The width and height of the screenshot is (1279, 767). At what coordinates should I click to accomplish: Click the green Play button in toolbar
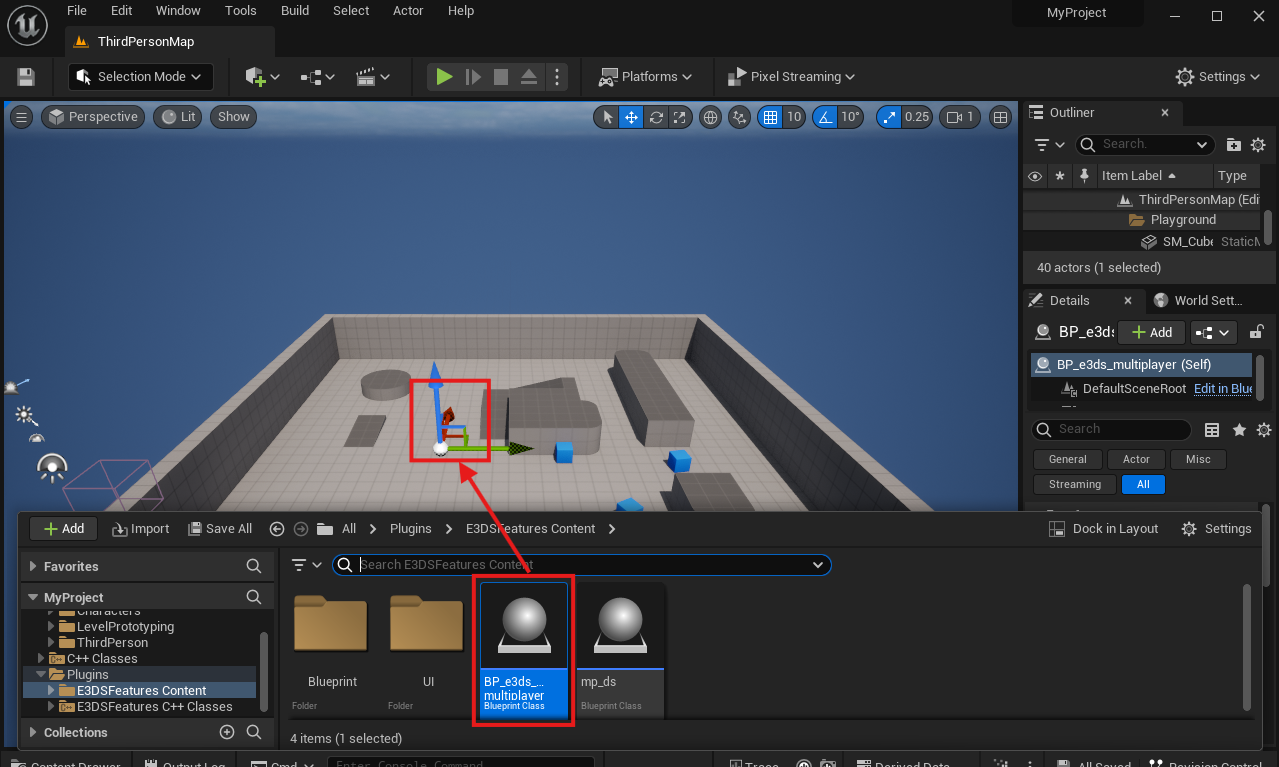(x=444, y=77)
